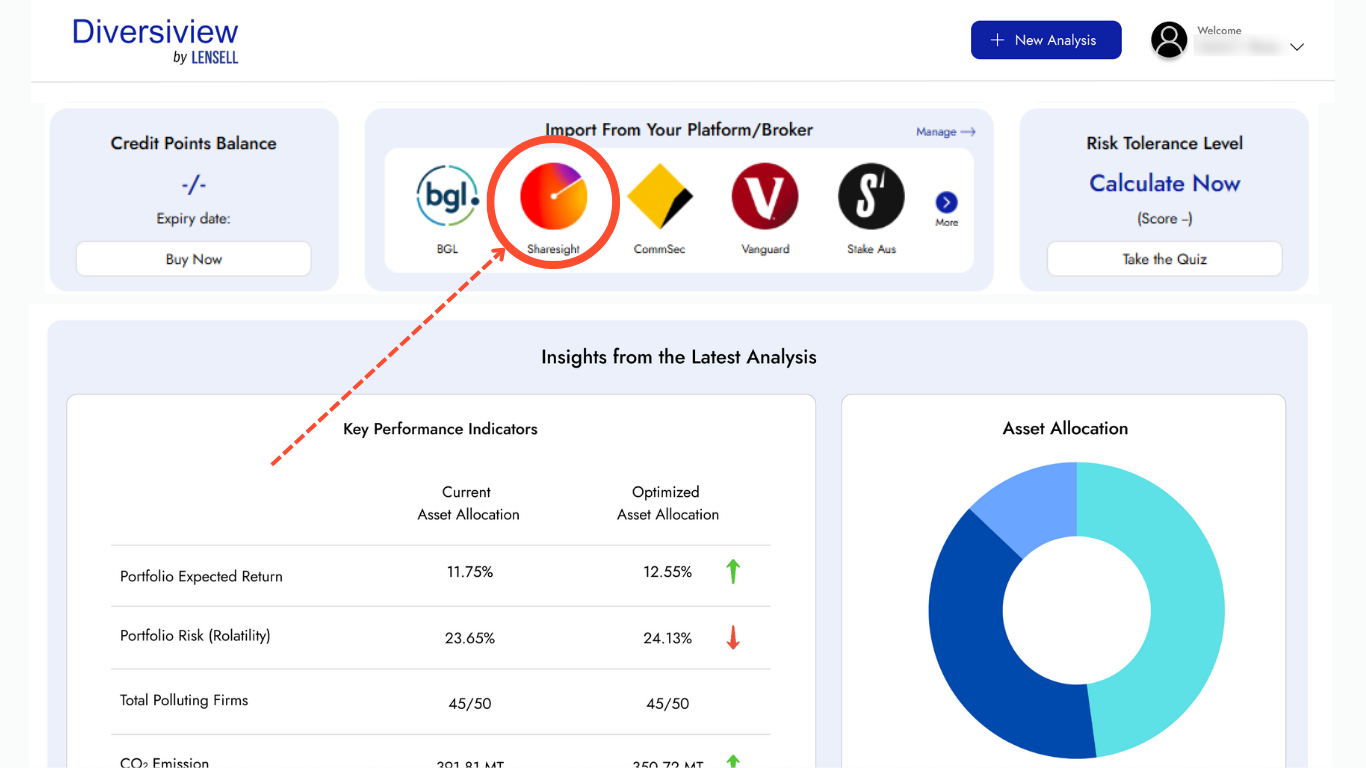
Task: Click the New Analysis button
Action: click(1046, 39)
